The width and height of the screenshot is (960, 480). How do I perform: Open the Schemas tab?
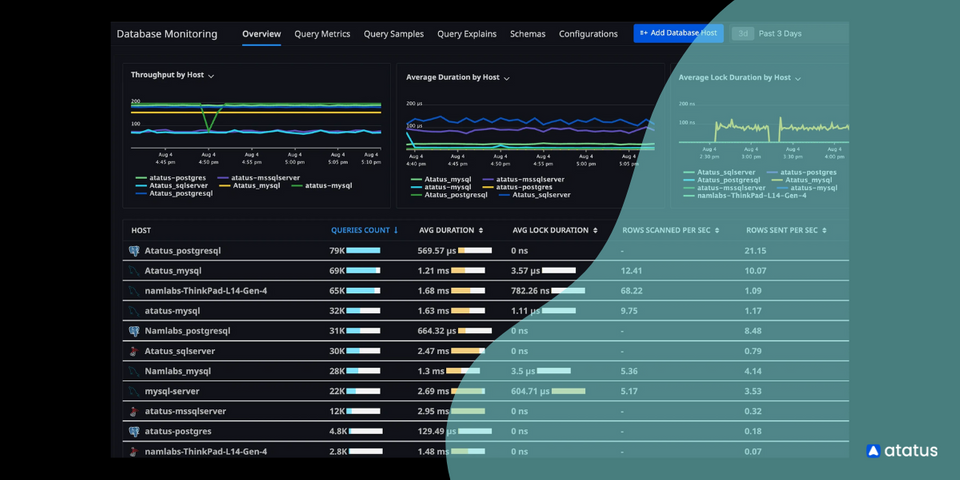(528, 34)
